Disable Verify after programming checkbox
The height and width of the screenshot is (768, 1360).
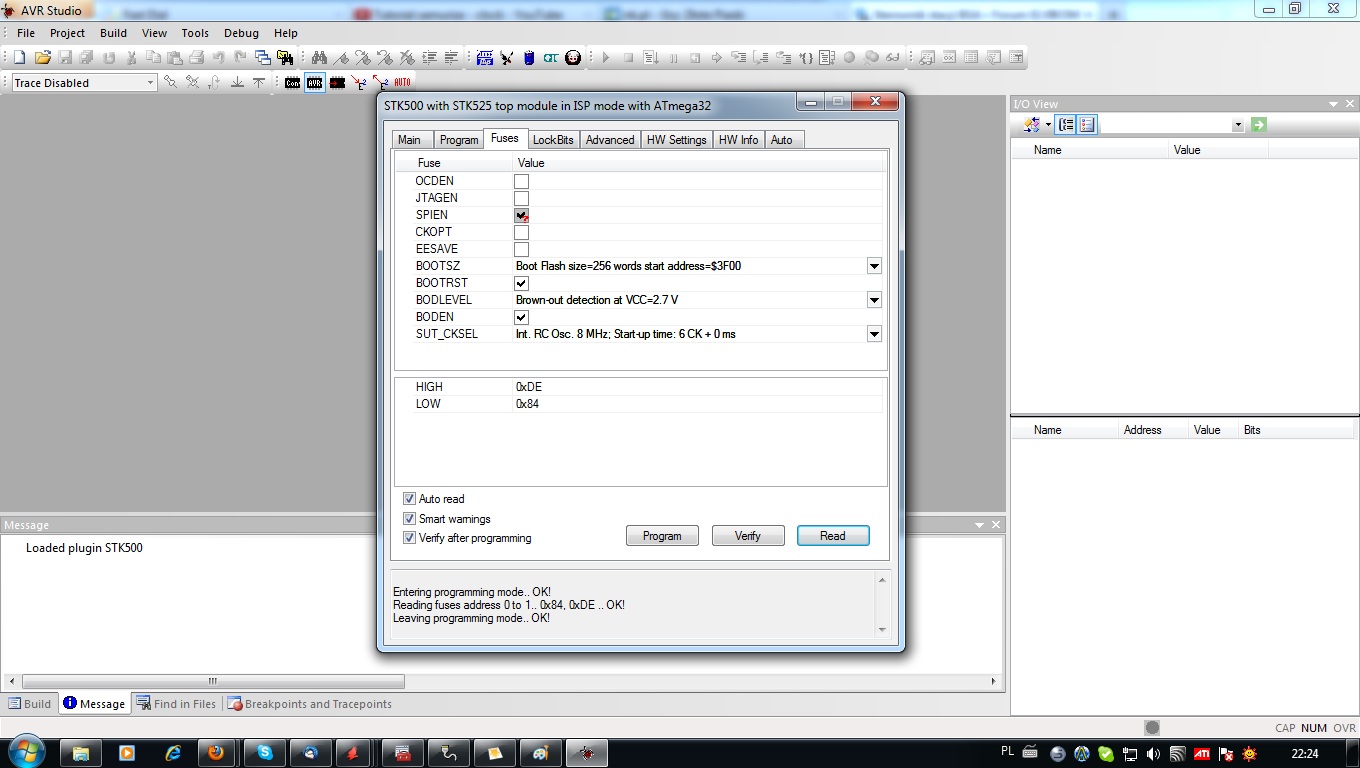click(409, 538)
